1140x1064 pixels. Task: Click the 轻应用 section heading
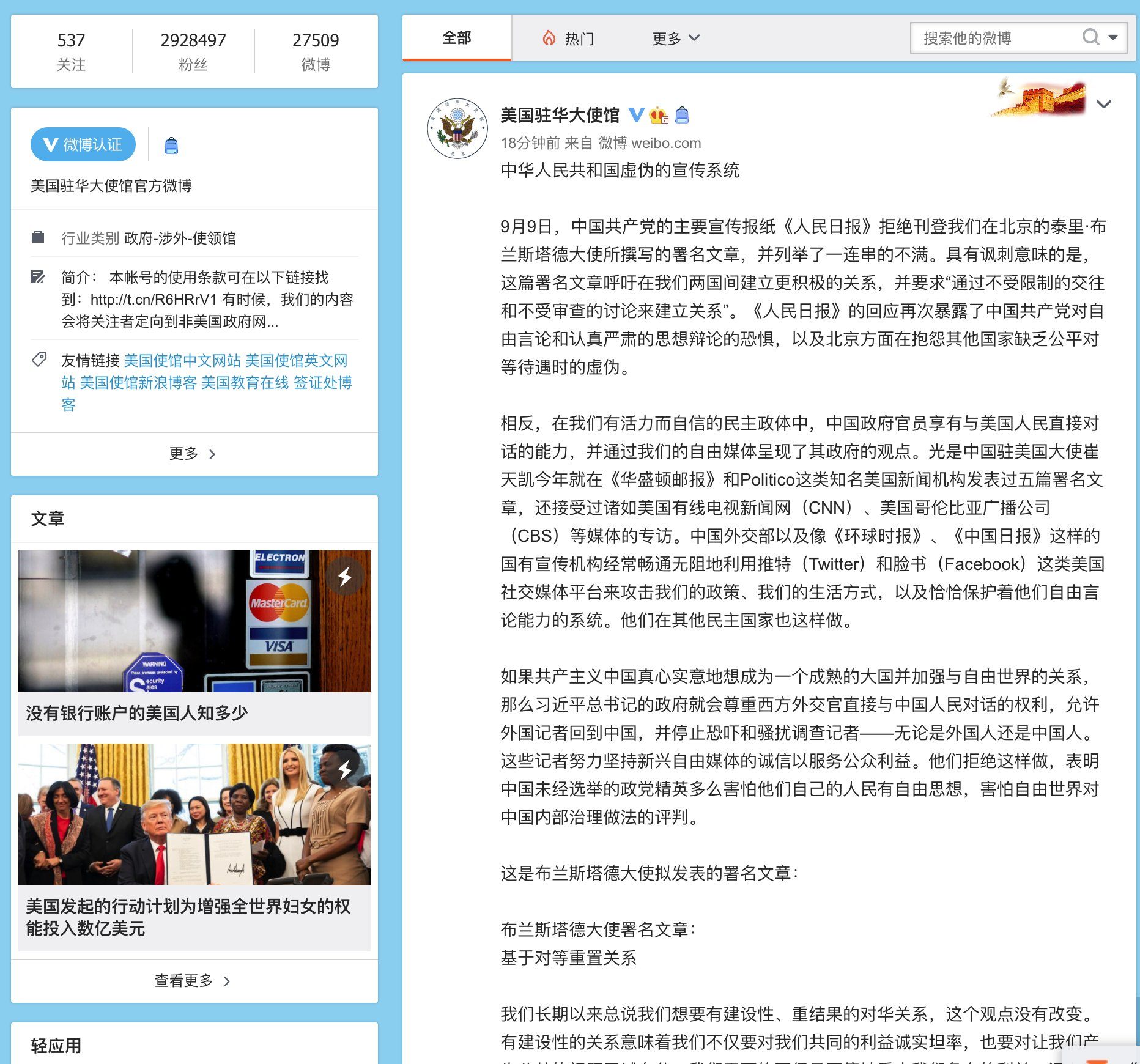point(56,1046)
